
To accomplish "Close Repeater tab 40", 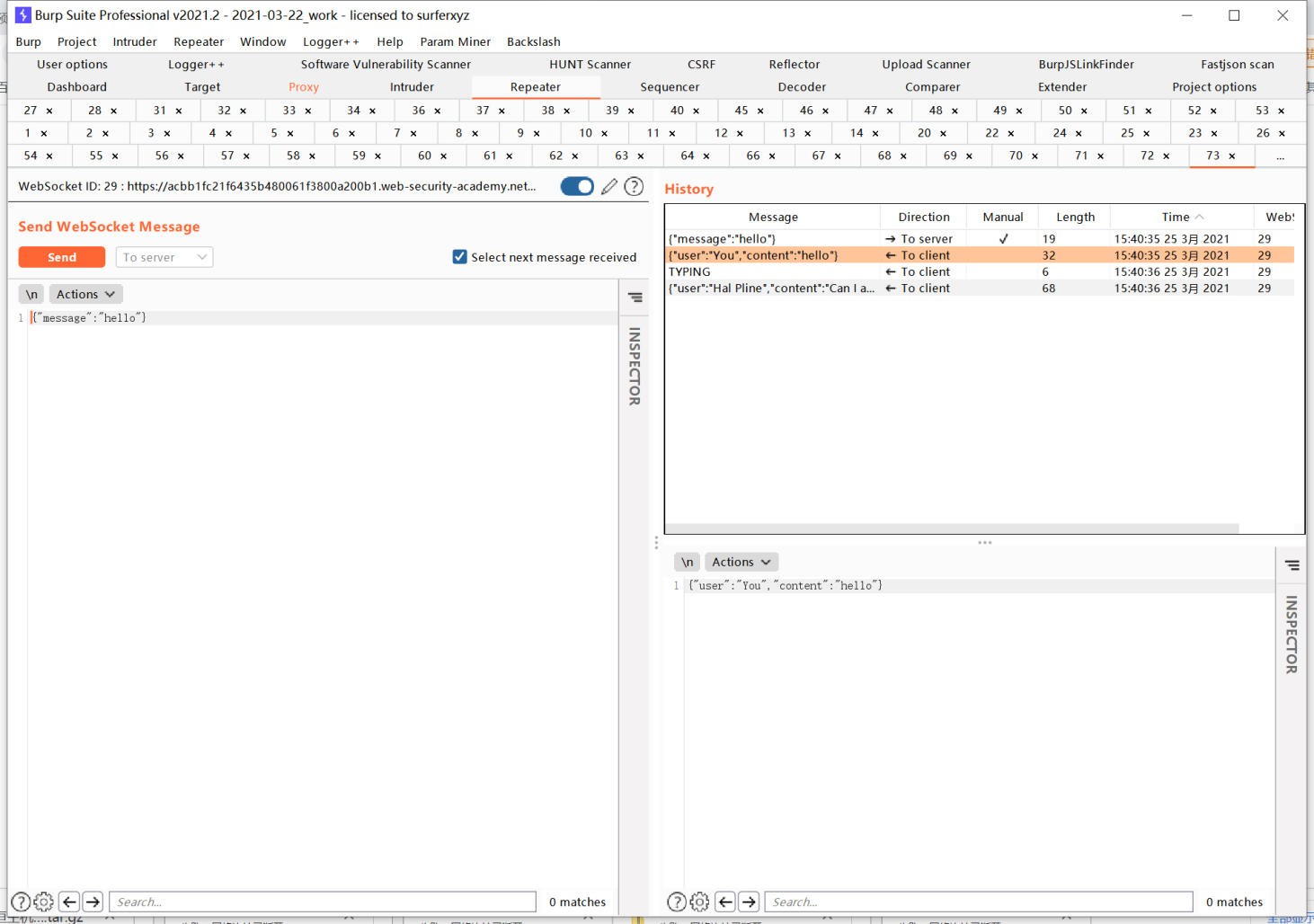I will pyautogui.click(x=696, y=111).
